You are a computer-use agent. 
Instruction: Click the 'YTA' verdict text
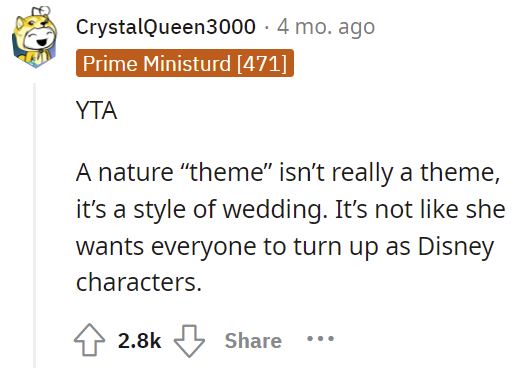click(x=96, y=110)
